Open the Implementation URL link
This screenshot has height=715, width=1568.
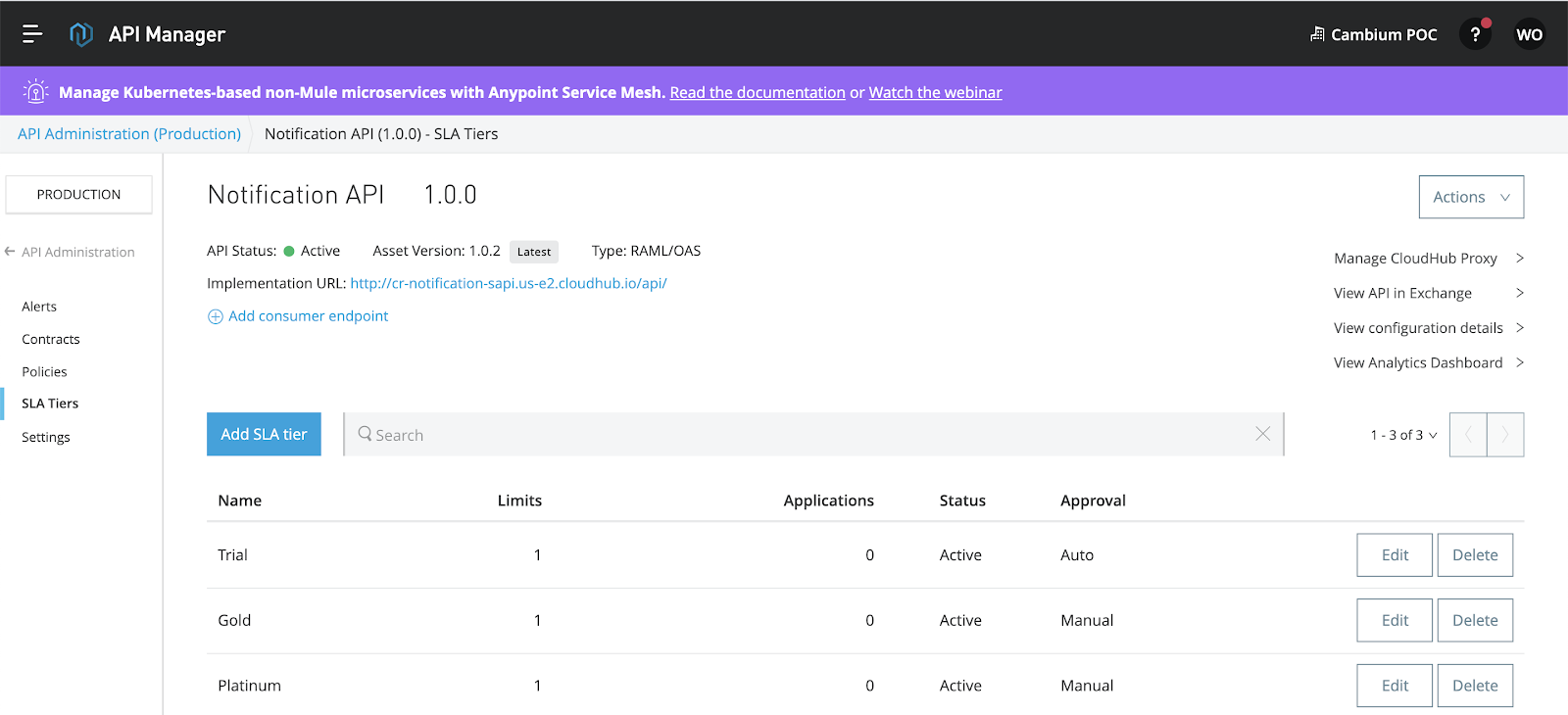pyautogui.click(x=509, y=283)
